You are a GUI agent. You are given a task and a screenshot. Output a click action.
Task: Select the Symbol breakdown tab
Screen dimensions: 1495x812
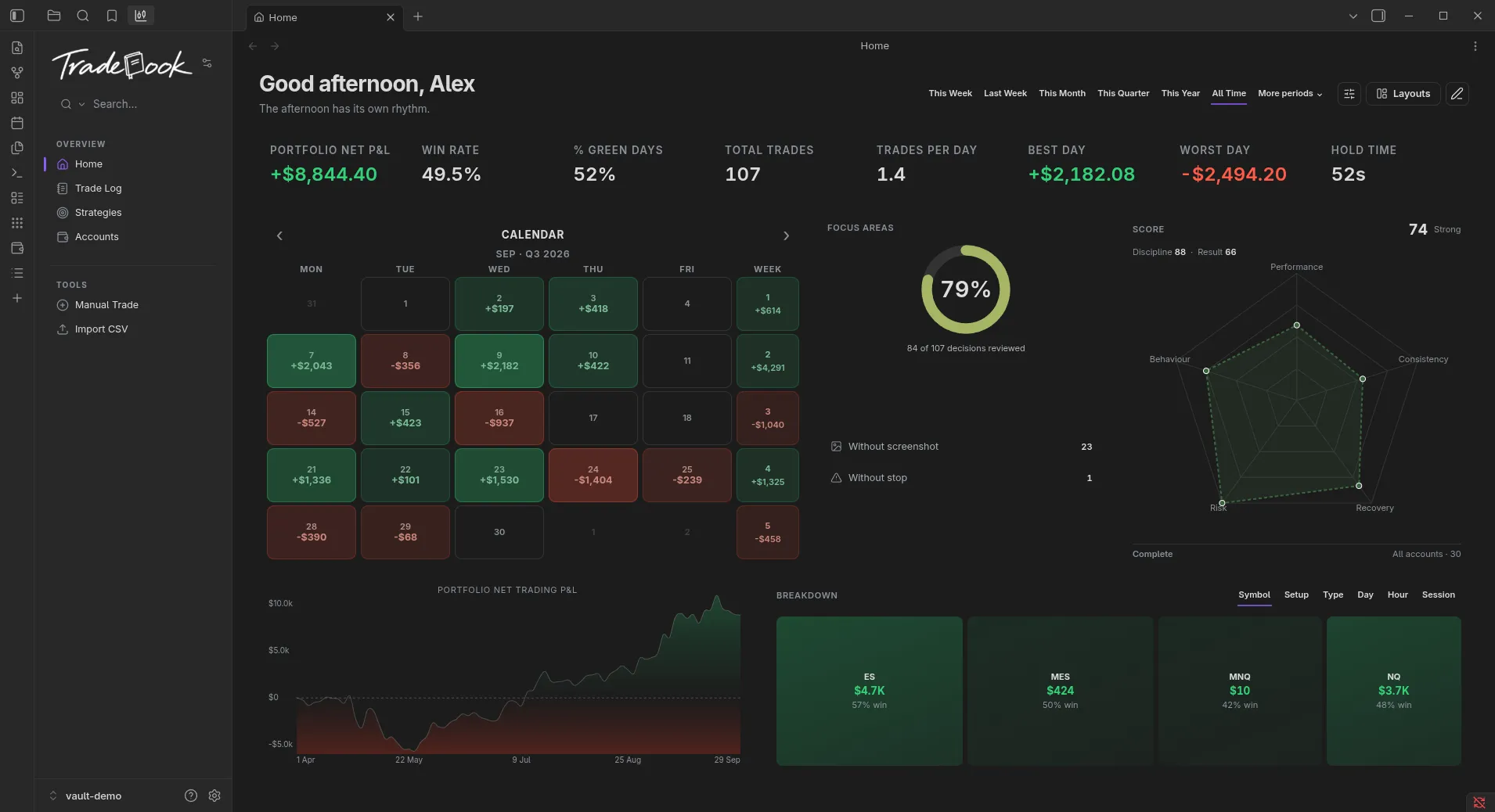tap(1254, 595)
